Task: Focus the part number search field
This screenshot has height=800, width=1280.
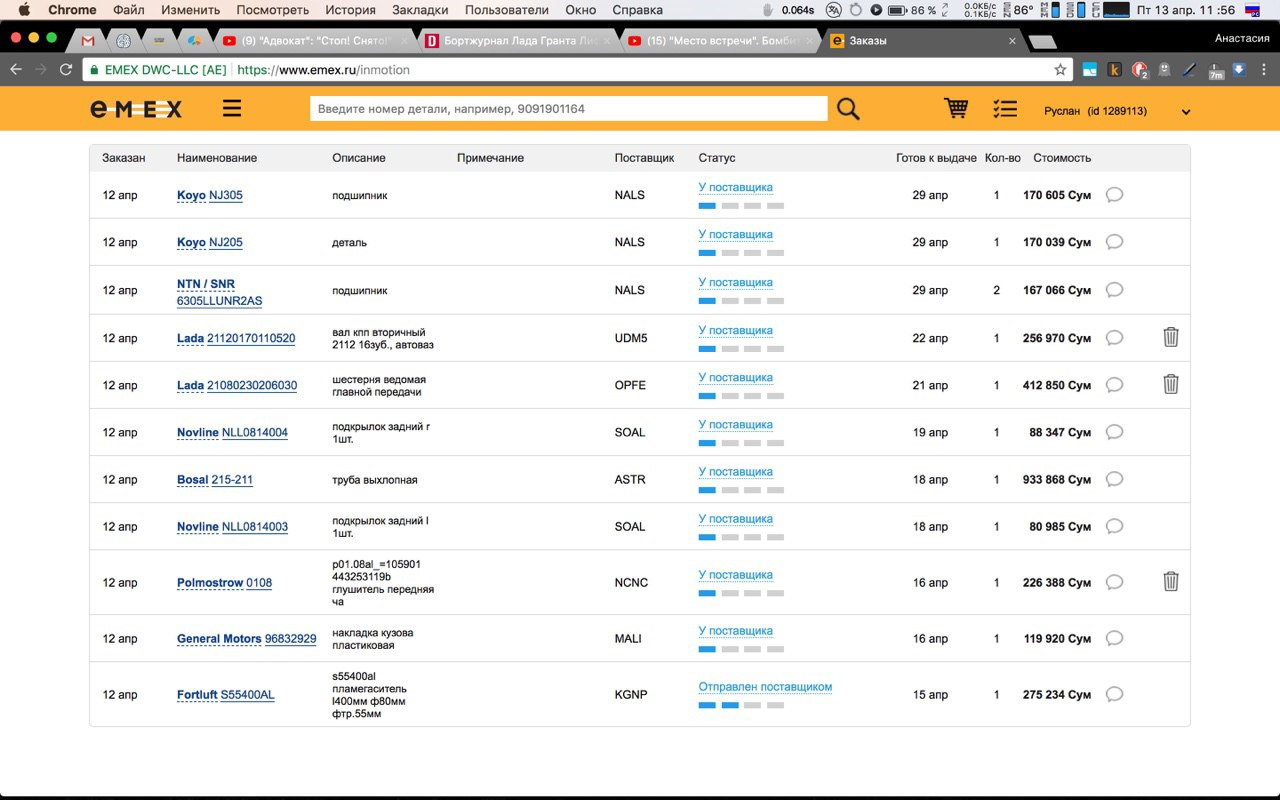Action: 569,108
